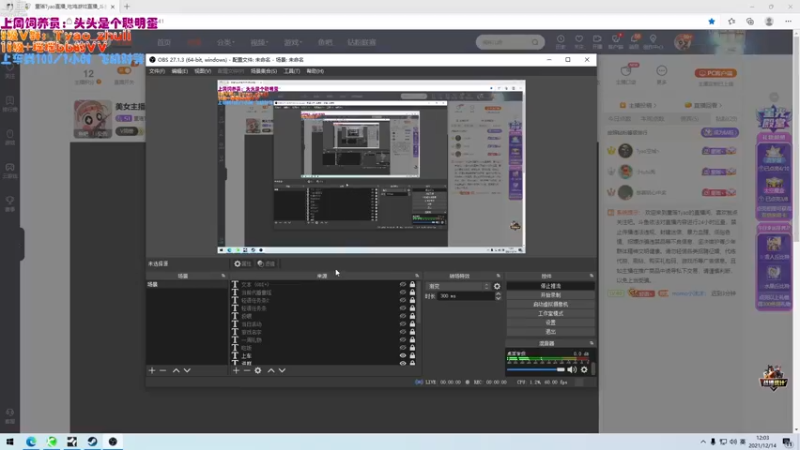
Task: Pop out the 混音器 dock panel
Action: tap(592, 343)
